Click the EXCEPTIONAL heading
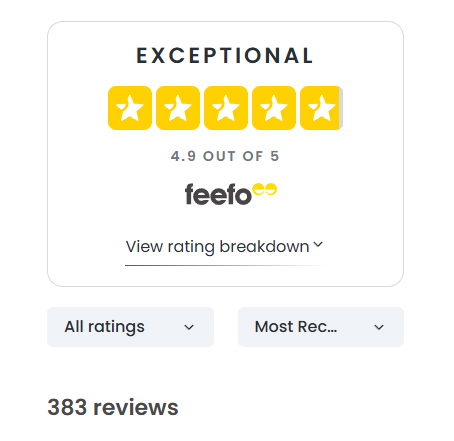This screenshot has height=441, width=454. pyautogui.click(x=225, y=56)
